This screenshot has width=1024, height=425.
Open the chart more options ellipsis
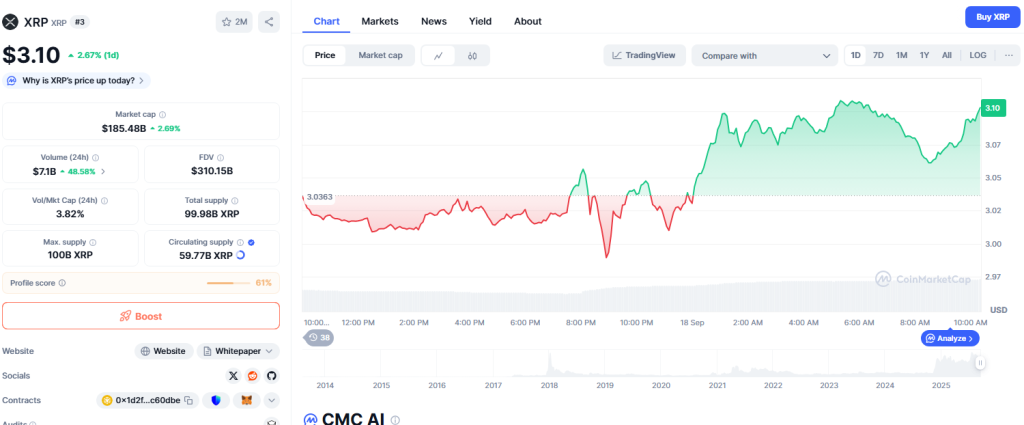(1009, 55)
